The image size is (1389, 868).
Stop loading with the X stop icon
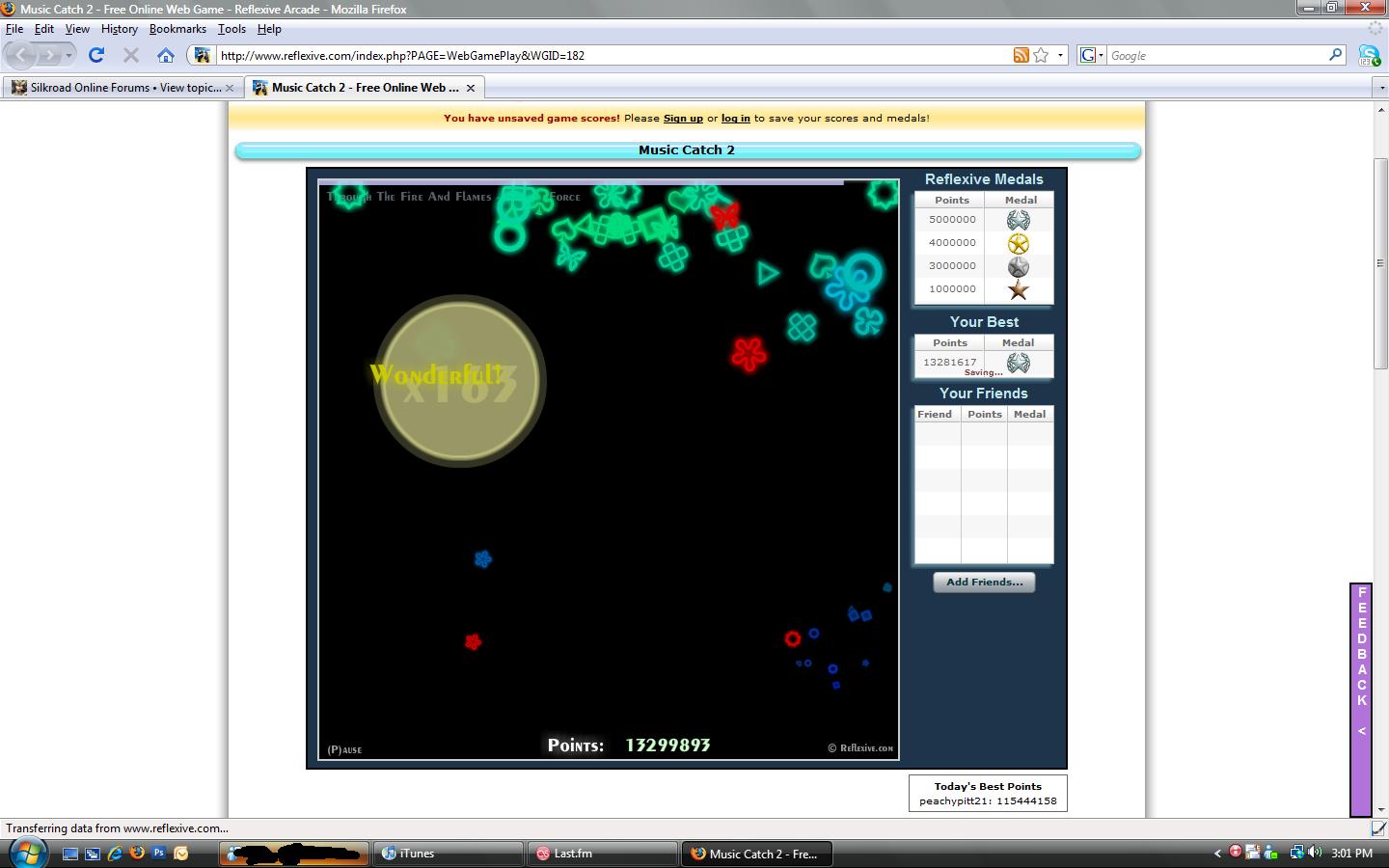coord(131,55)
